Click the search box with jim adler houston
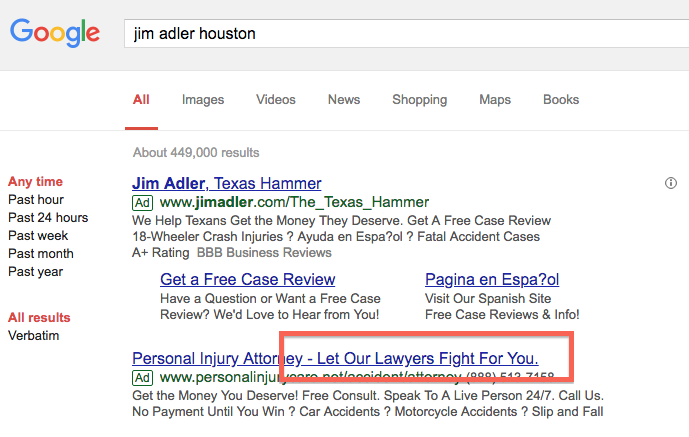This screenshot has height=437, width=689. [406, 33]
